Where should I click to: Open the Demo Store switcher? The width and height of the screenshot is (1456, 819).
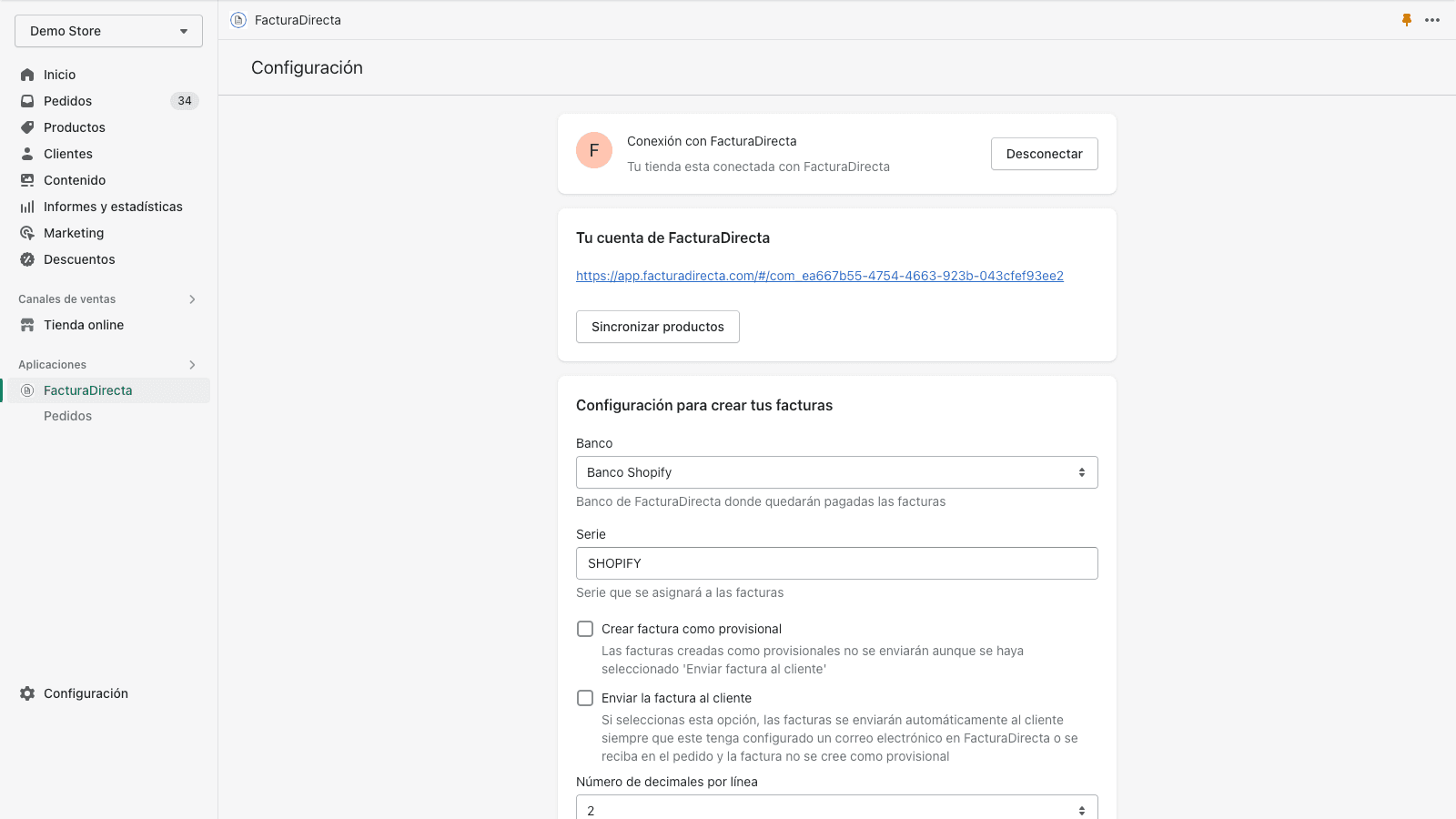click(107, 30)
